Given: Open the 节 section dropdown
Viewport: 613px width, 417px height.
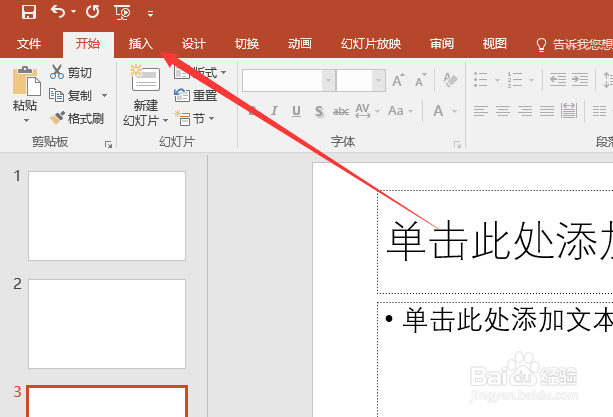Looking at the screenshot, I should click(x=195, y=118).
